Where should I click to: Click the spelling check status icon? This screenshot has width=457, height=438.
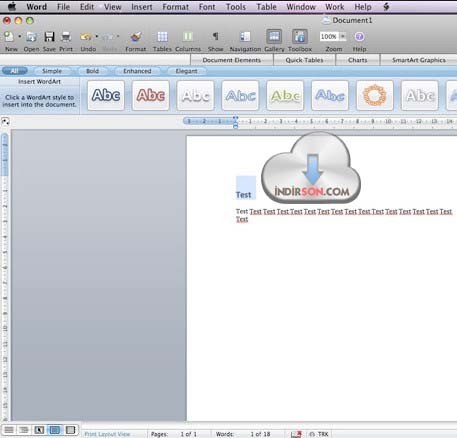[x=296, y=434]
